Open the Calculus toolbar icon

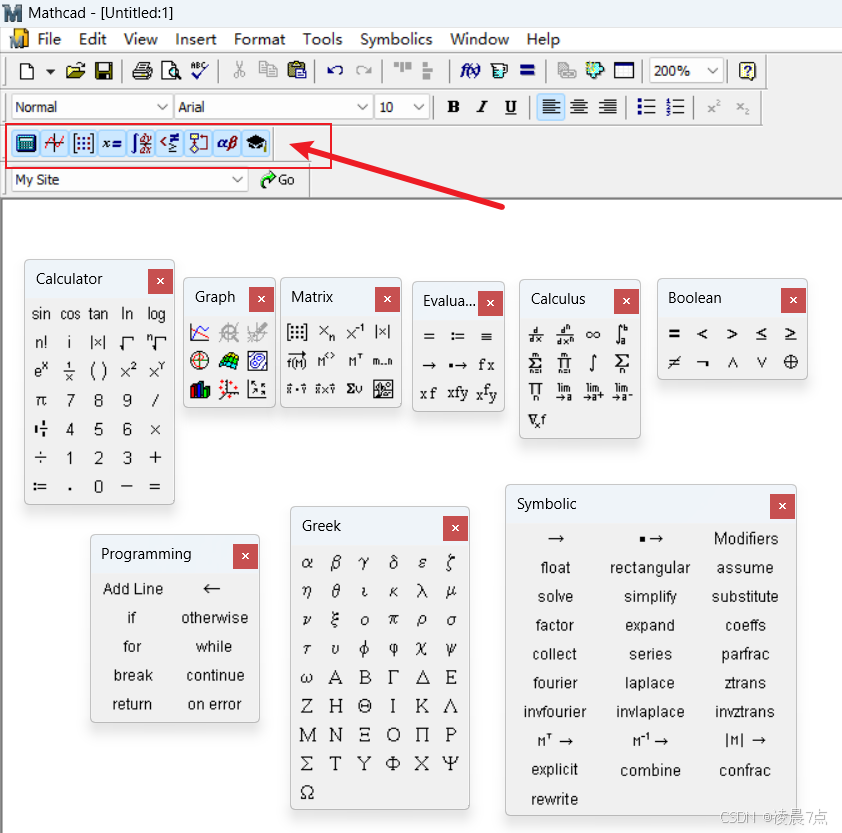pos(141,143)
